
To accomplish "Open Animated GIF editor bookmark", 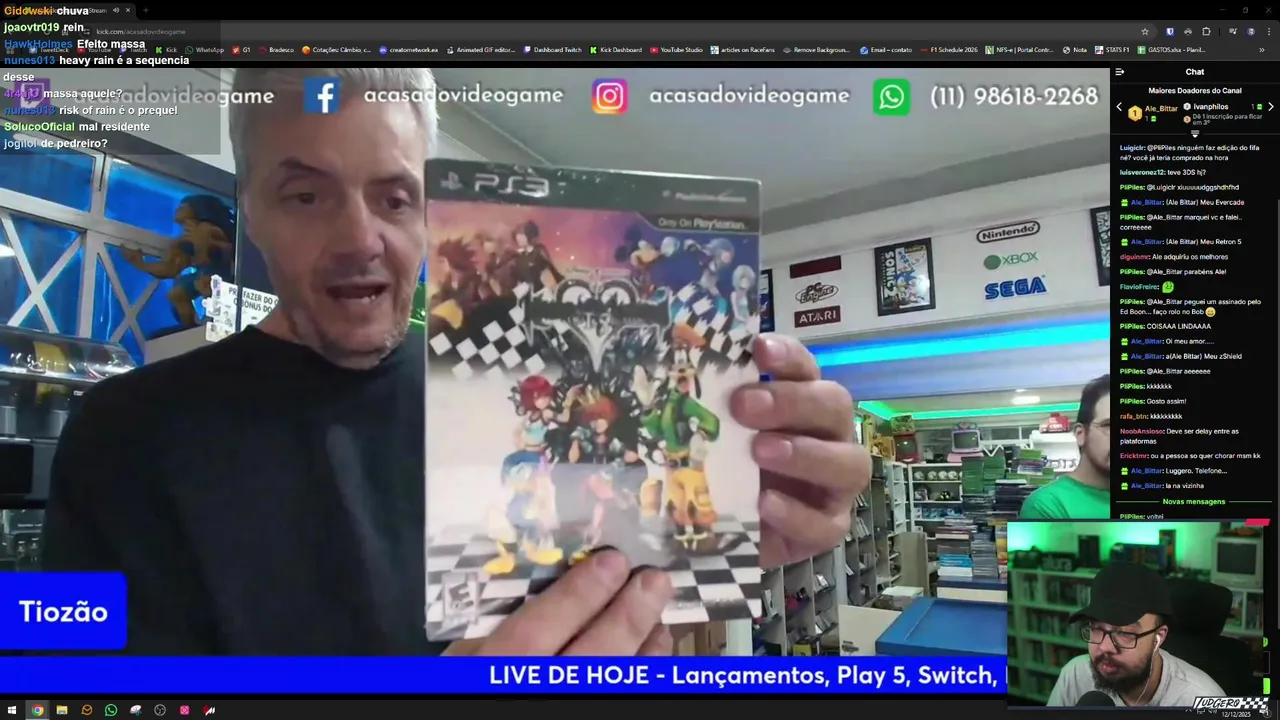I will (480, 49).
